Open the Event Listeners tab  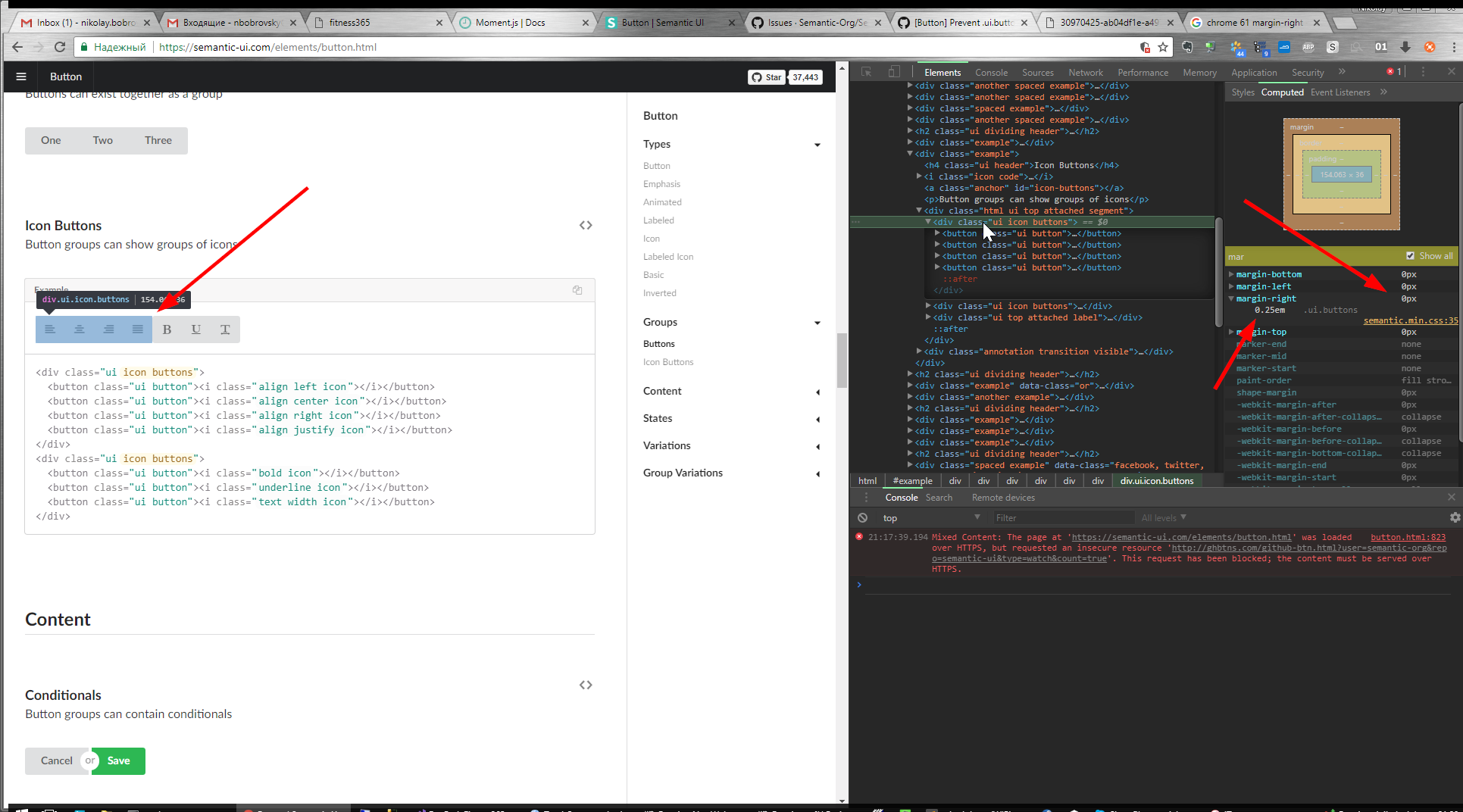click(x=1348, y=92)
